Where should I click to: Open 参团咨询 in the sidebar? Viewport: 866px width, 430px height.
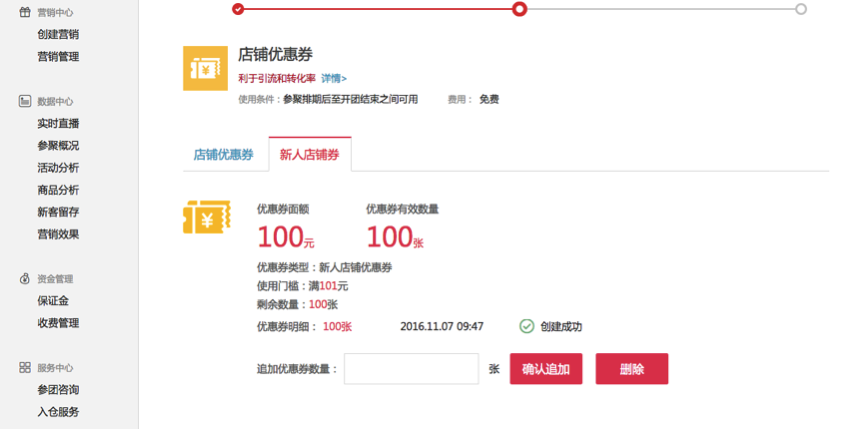[58, 390]
